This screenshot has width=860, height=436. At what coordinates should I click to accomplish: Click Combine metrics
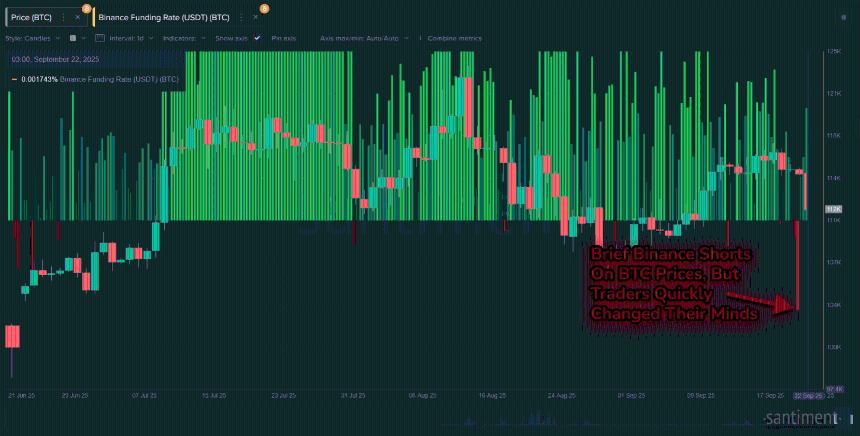pyautogui.click(x=455, y=38)
